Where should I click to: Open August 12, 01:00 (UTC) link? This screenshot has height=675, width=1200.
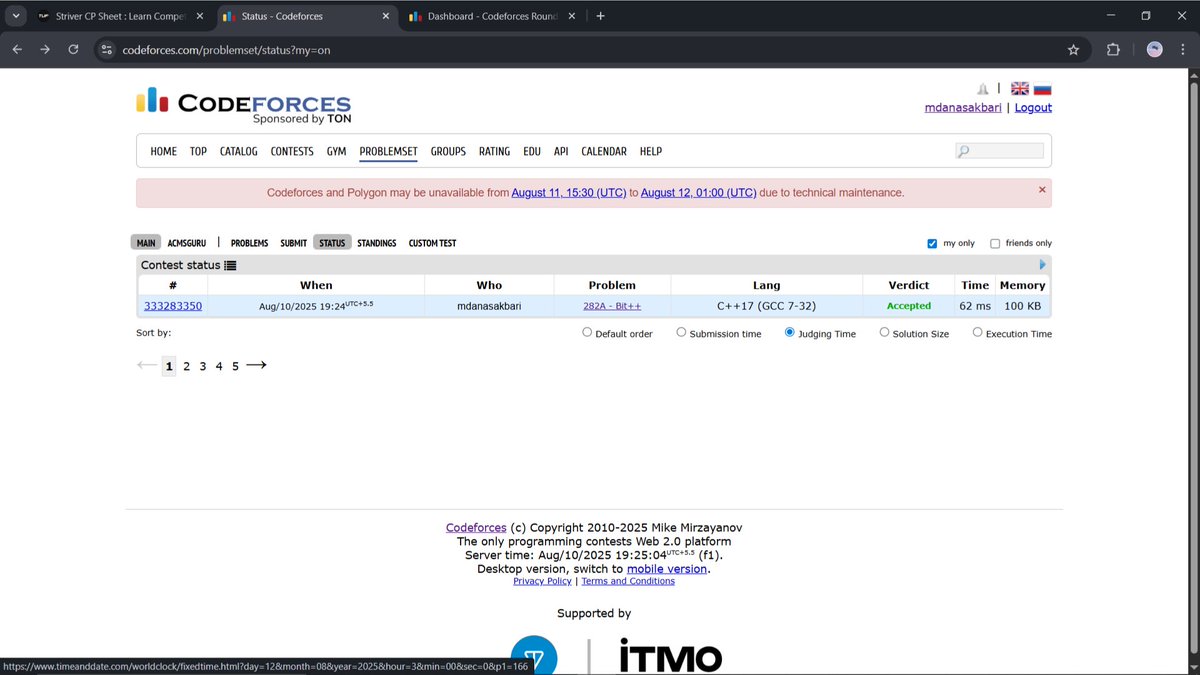698,193
